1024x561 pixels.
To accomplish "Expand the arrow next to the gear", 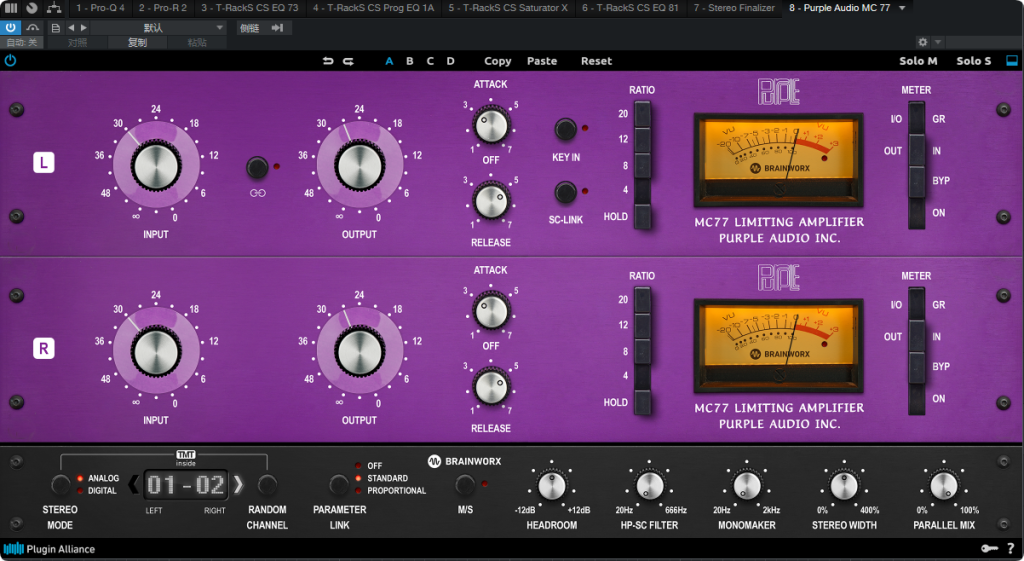I will 938,42.
